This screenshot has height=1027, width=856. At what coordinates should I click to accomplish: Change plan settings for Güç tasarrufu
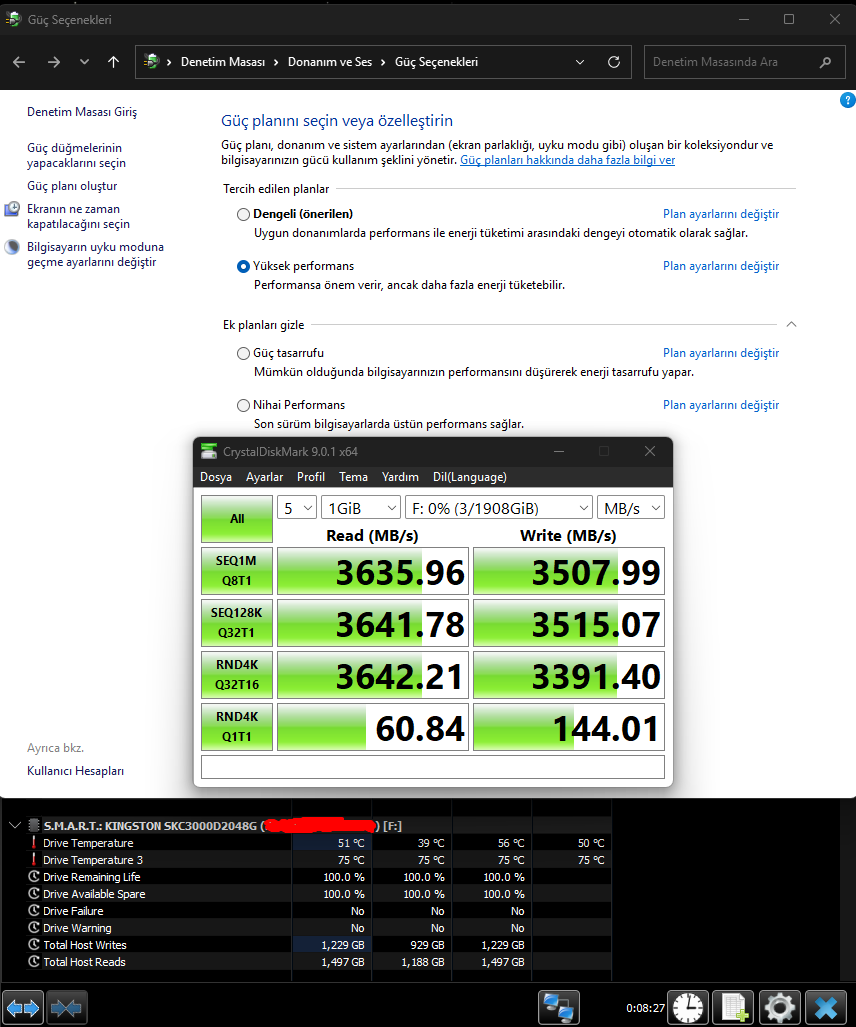point(721,353)
